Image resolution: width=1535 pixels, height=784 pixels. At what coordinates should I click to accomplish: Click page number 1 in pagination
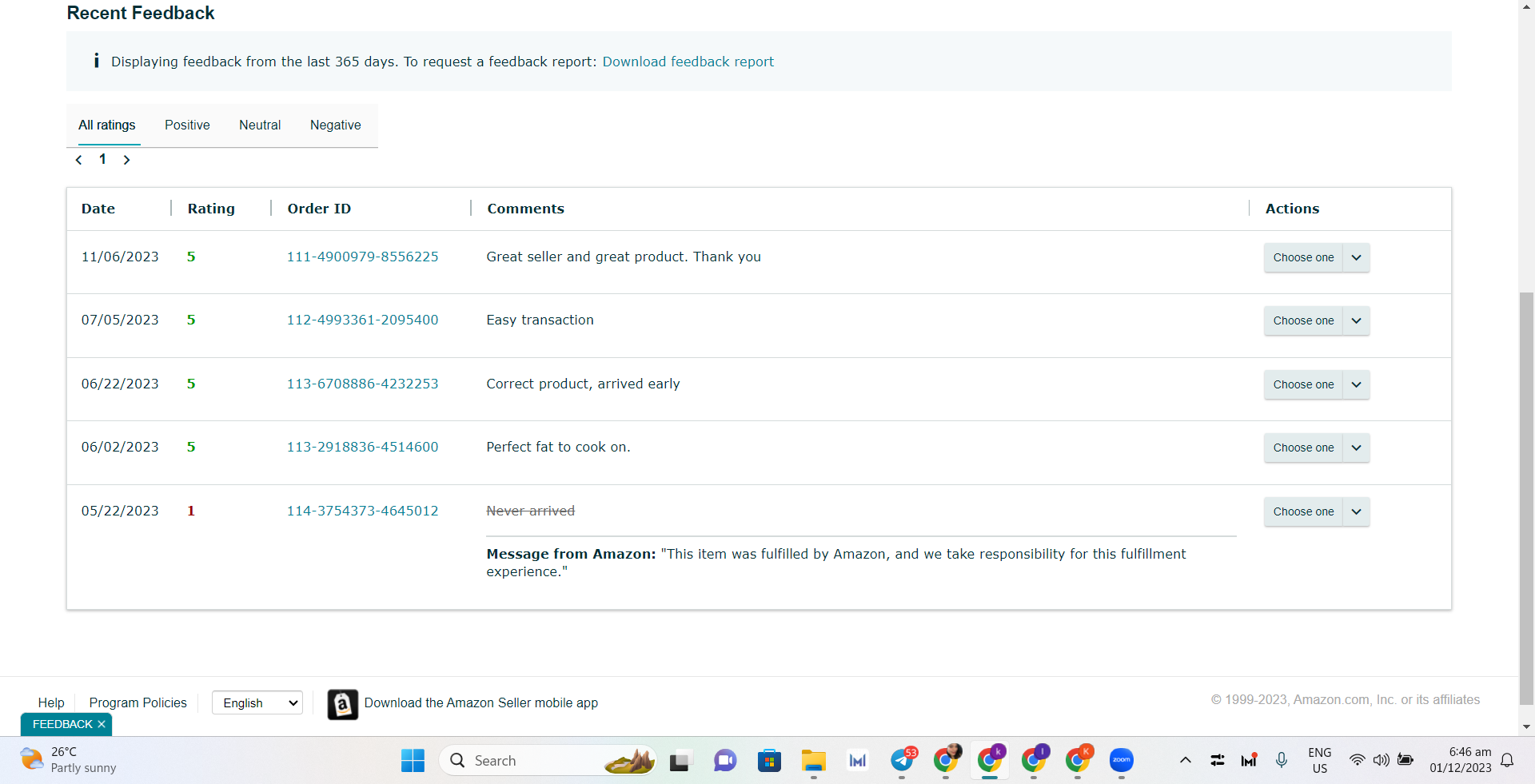click(x=102, y=159)
